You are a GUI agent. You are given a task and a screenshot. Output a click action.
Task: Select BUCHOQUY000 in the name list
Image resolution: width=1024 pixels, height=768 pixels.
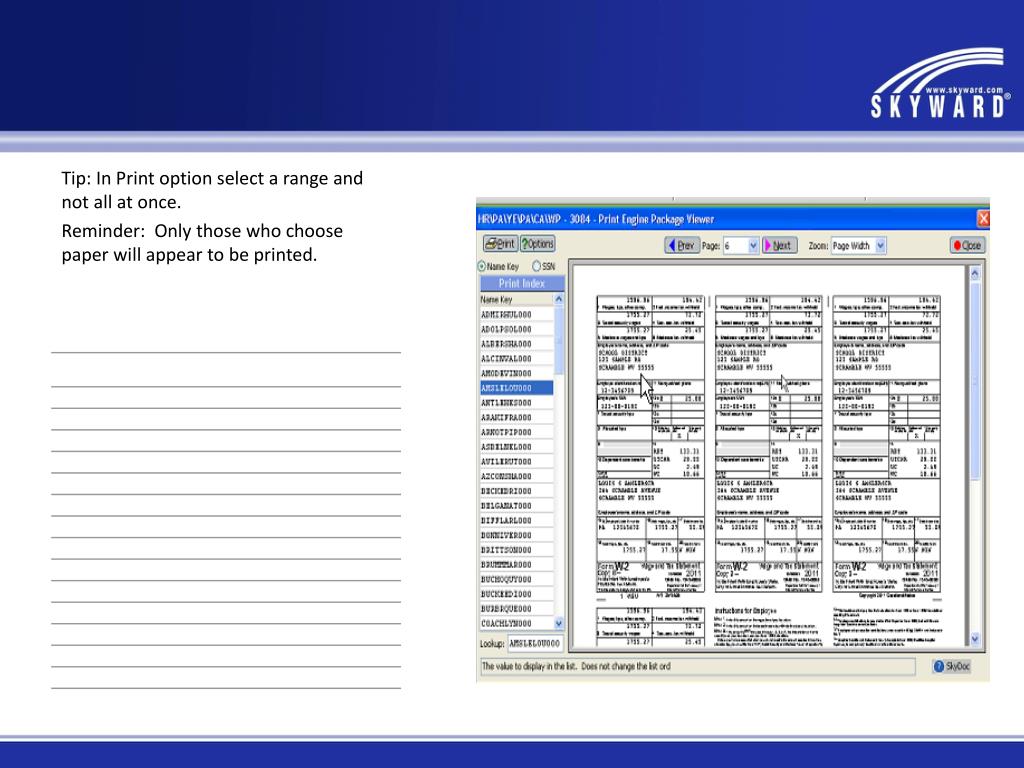(x=517, y=579)
